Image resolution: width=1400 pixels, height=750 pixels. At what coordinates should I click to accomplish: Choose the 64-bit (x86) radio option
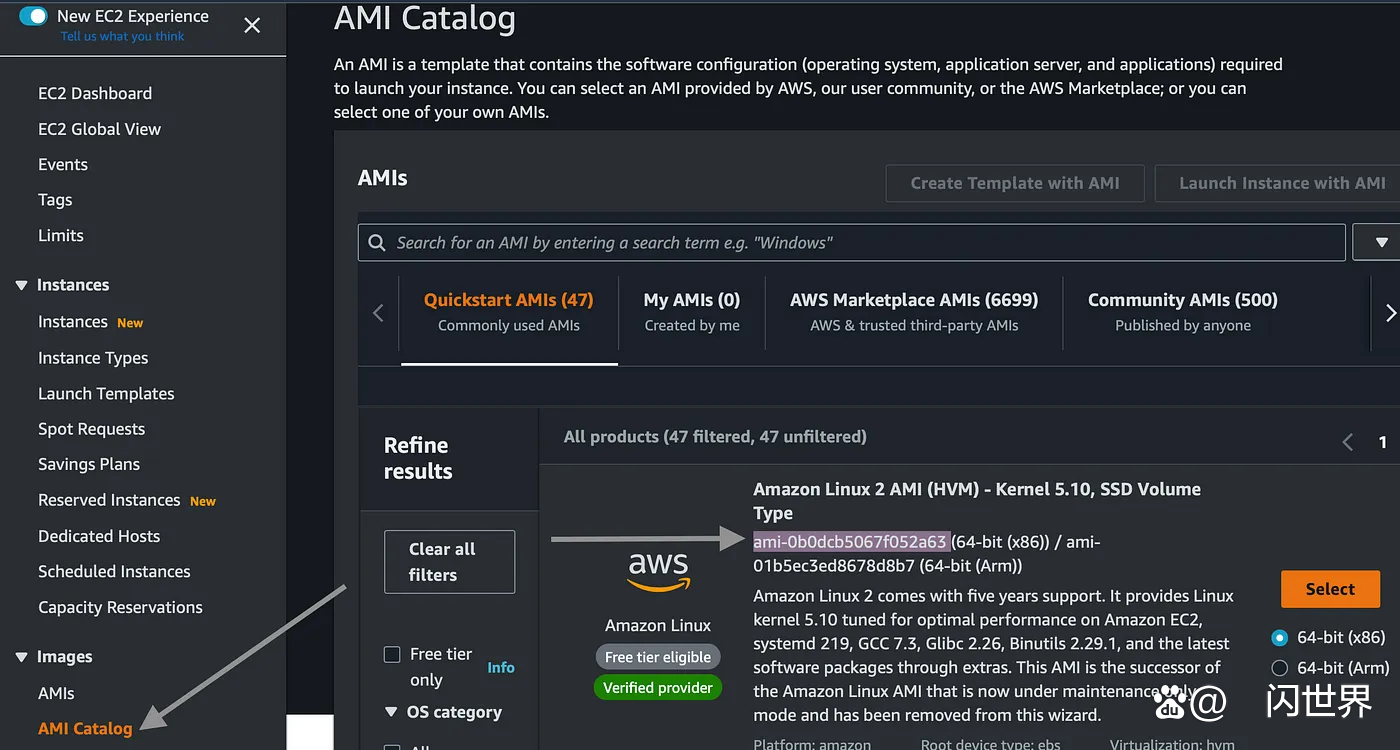point(1279,637)
